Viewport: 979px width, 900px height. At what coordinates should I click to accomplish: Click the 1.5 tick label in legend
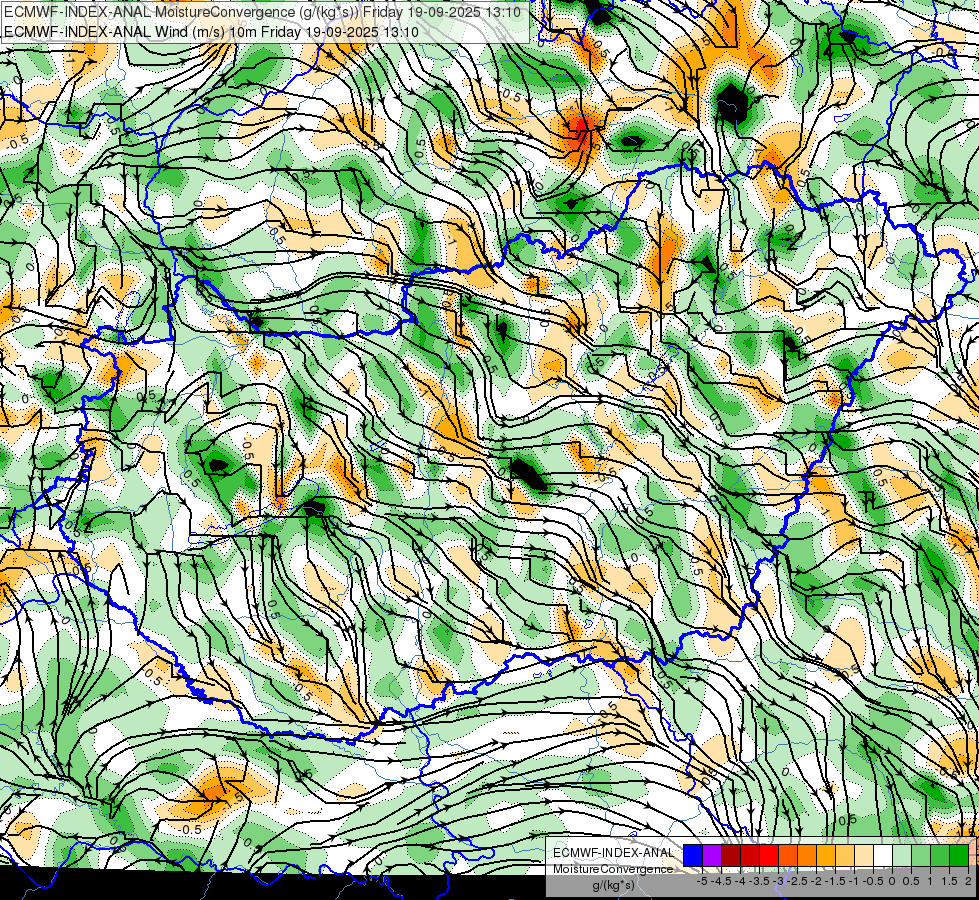click(x=948, y=881)
